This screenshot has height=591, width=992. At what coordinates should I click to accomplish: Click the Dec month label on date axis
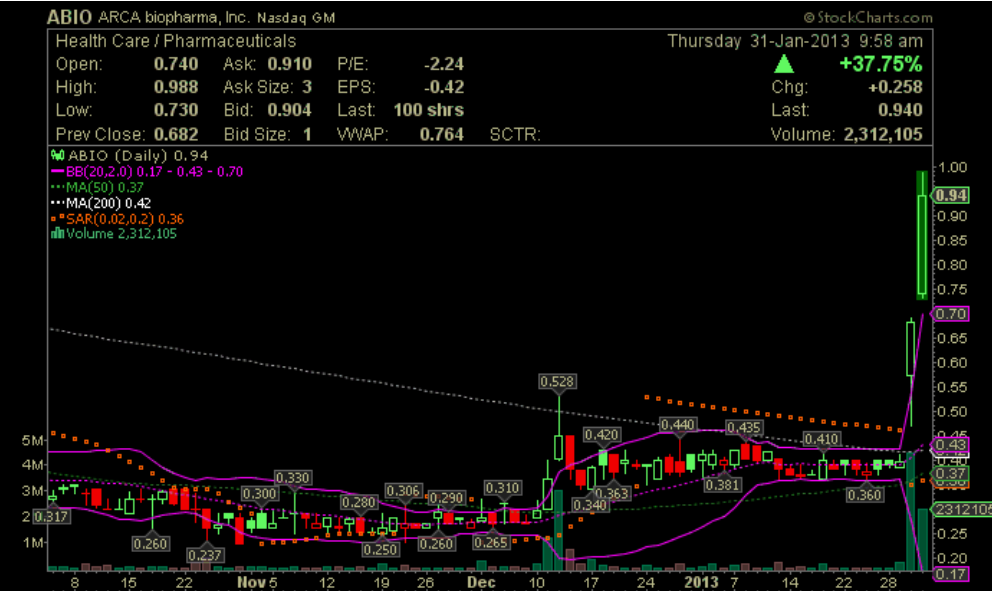pyautogui.click(x=481, y=582)
